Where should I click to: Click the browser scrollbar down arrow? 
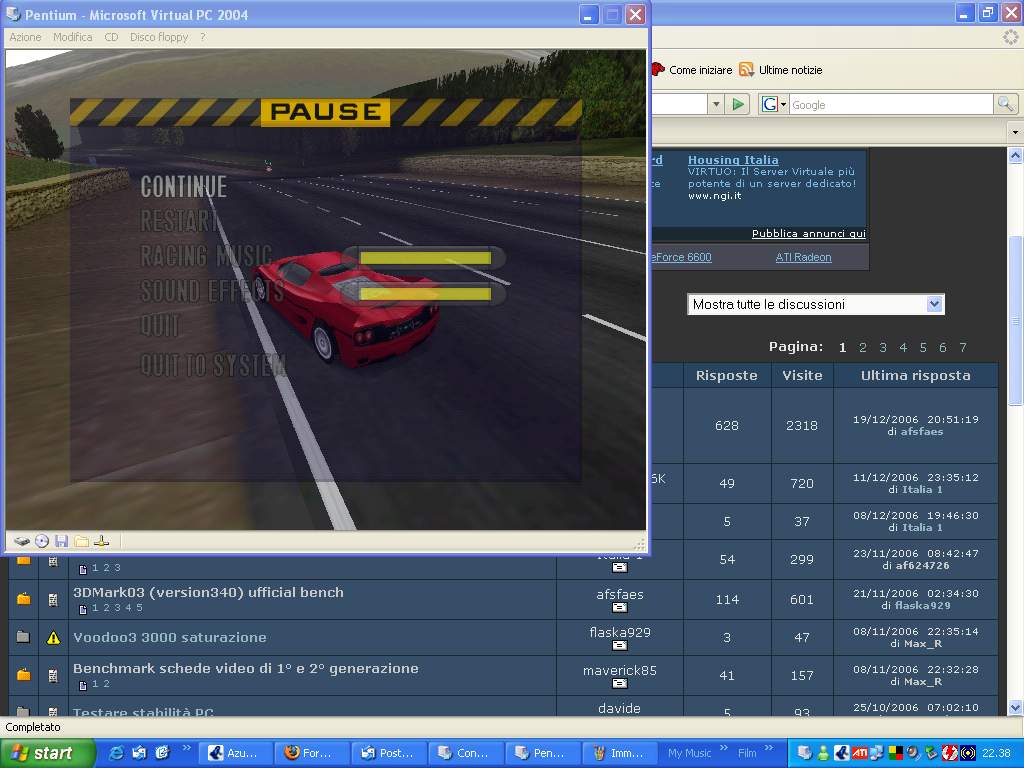[1016, 707]
